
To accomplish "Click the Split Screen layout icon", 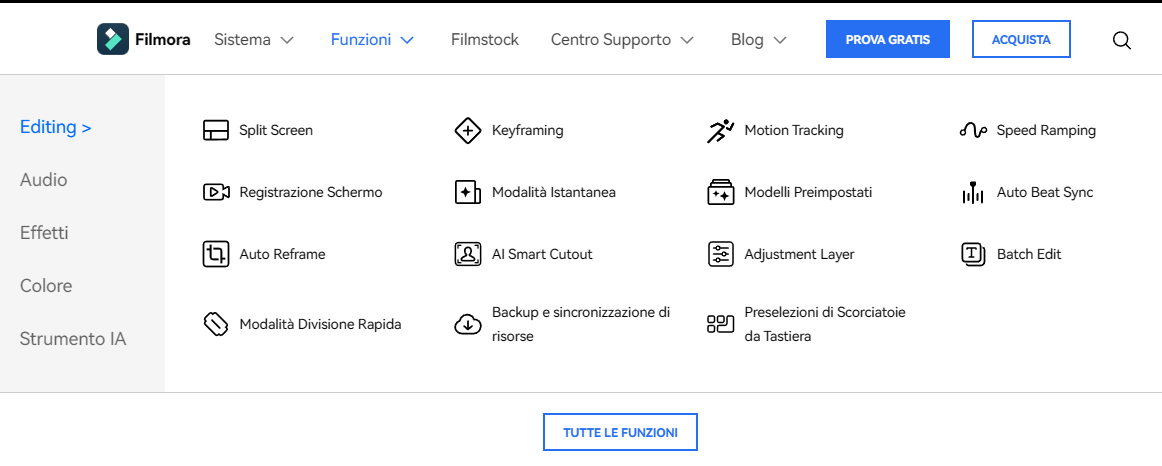I will tap(216, 130).
